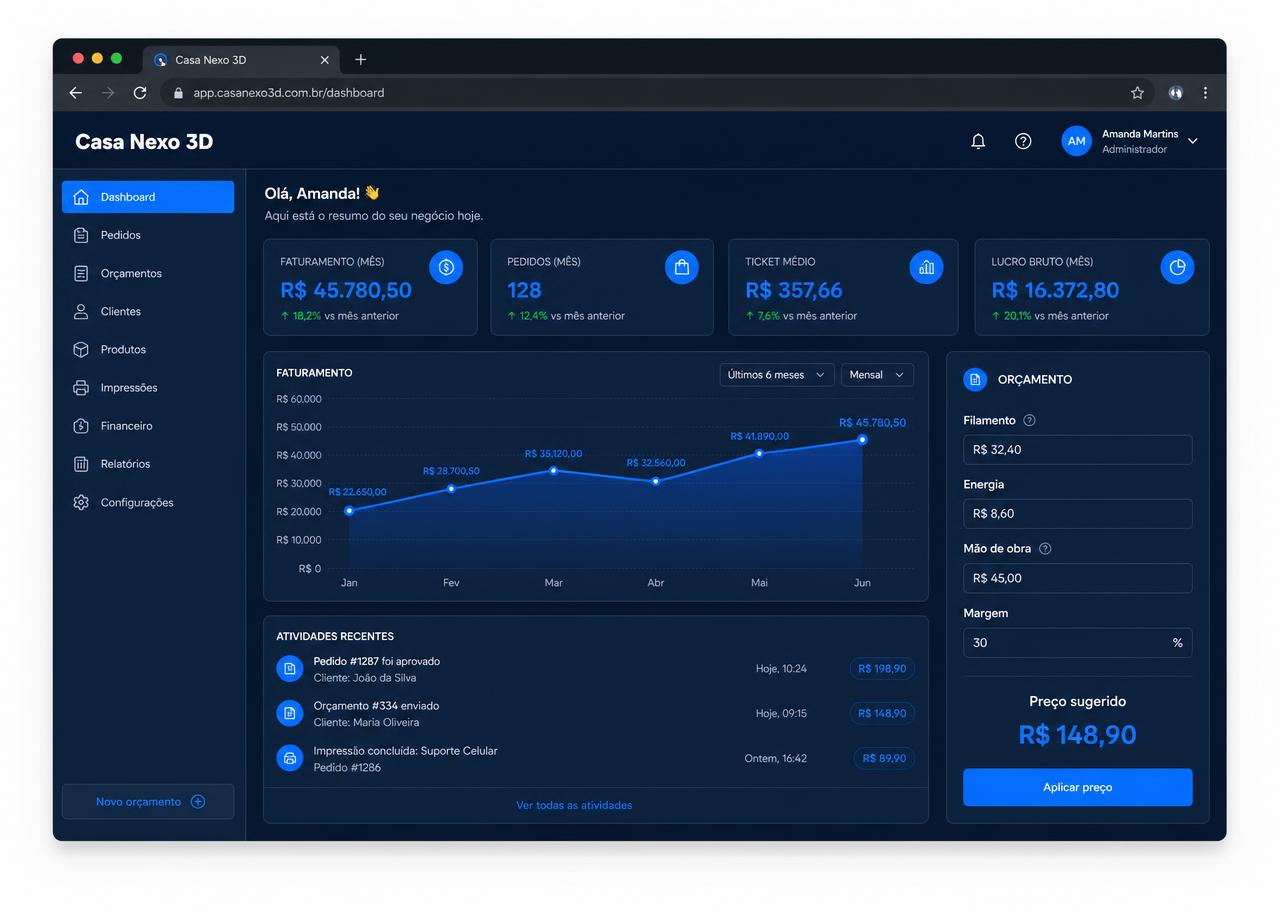Click the Lucro Bruto pie chart icon
This screenshot has height=912, width=1280.
(1178, 267)
